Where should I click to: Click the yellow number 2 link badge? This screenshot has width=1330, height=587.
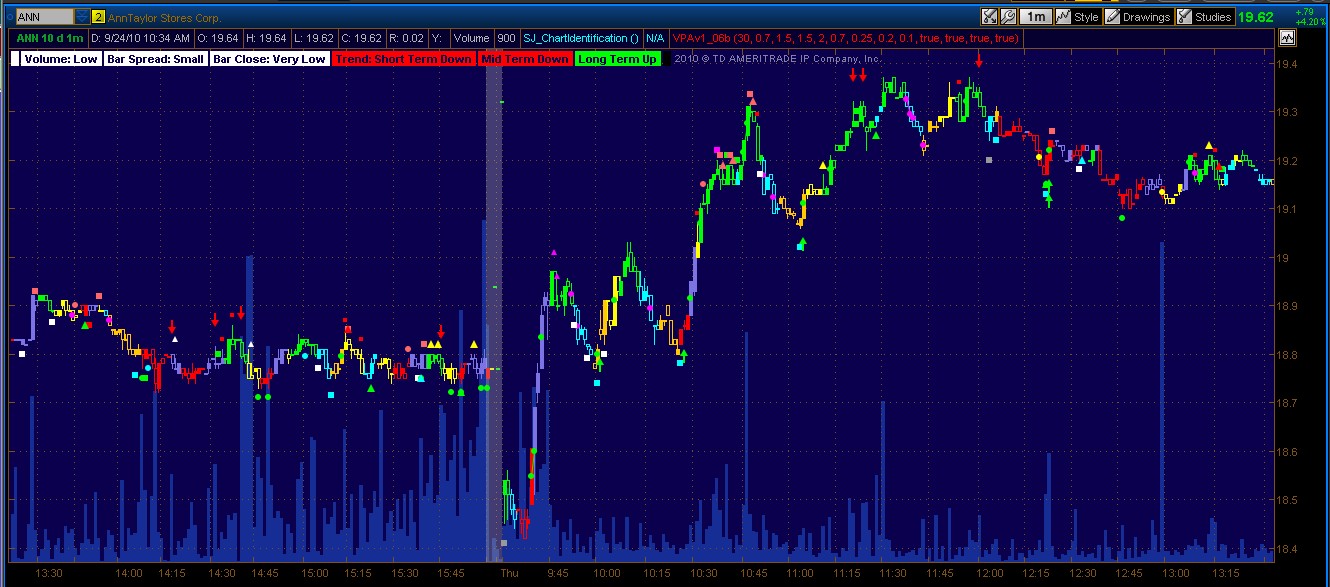click(98, 17)
